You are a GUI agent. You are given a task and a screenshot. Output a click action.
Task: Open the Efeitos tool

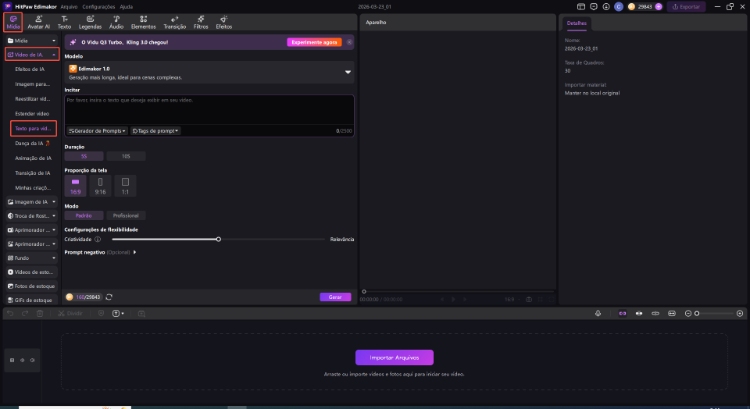224,22
